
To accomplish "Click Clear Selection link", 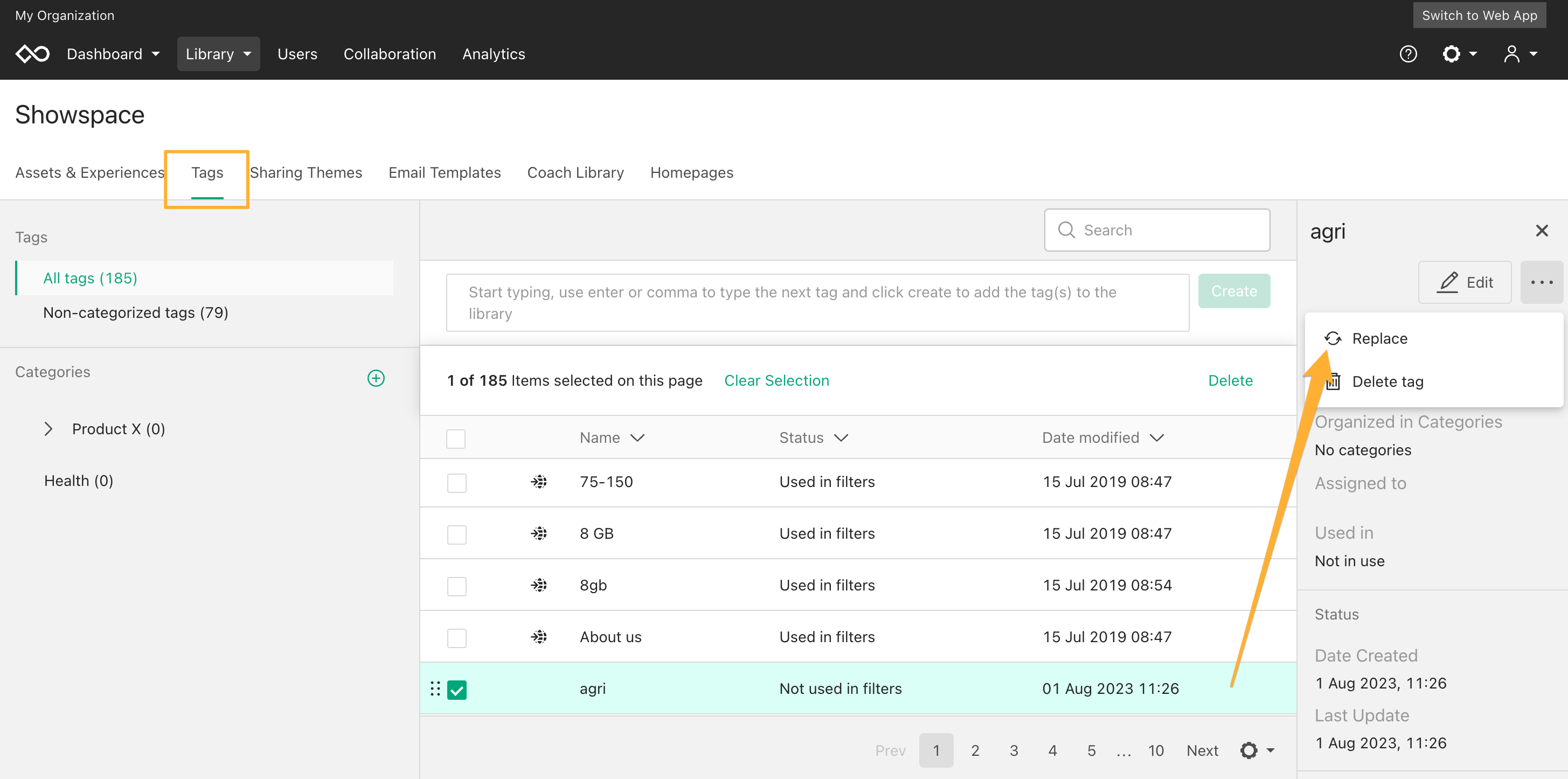I will 776,380.
